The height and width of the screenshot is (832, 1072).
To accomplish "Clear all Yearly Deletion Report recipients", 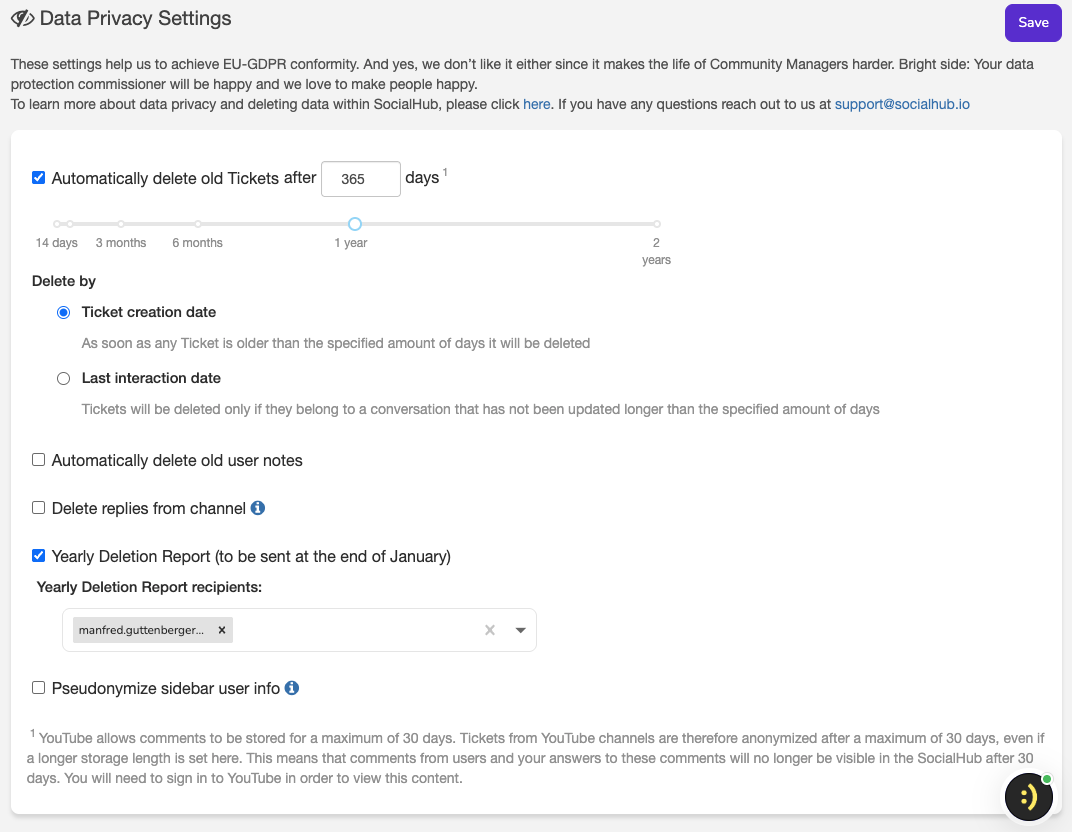I will click(490, 630).
